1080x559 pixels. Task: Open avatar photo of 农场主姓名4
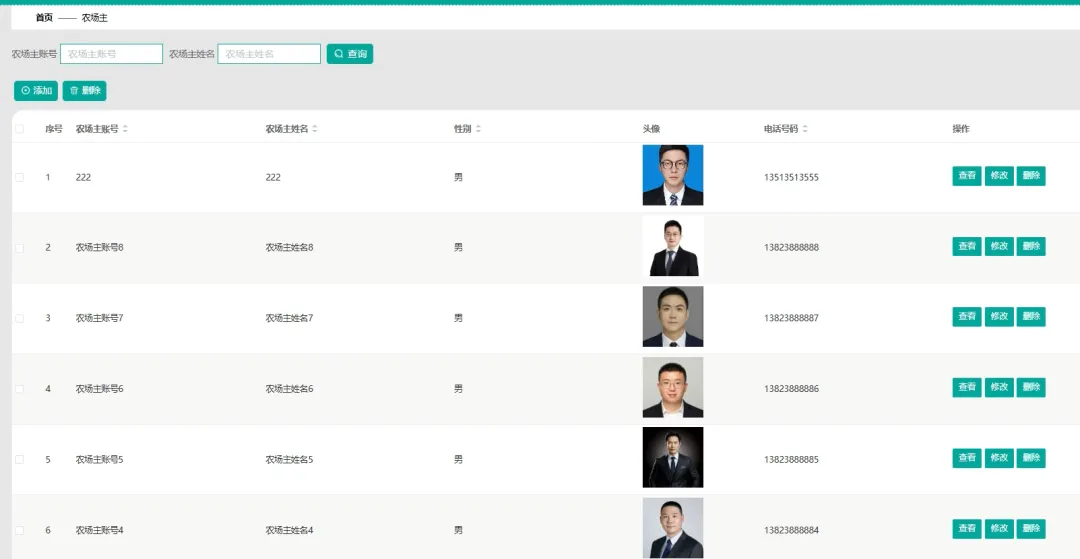(673, 528)
